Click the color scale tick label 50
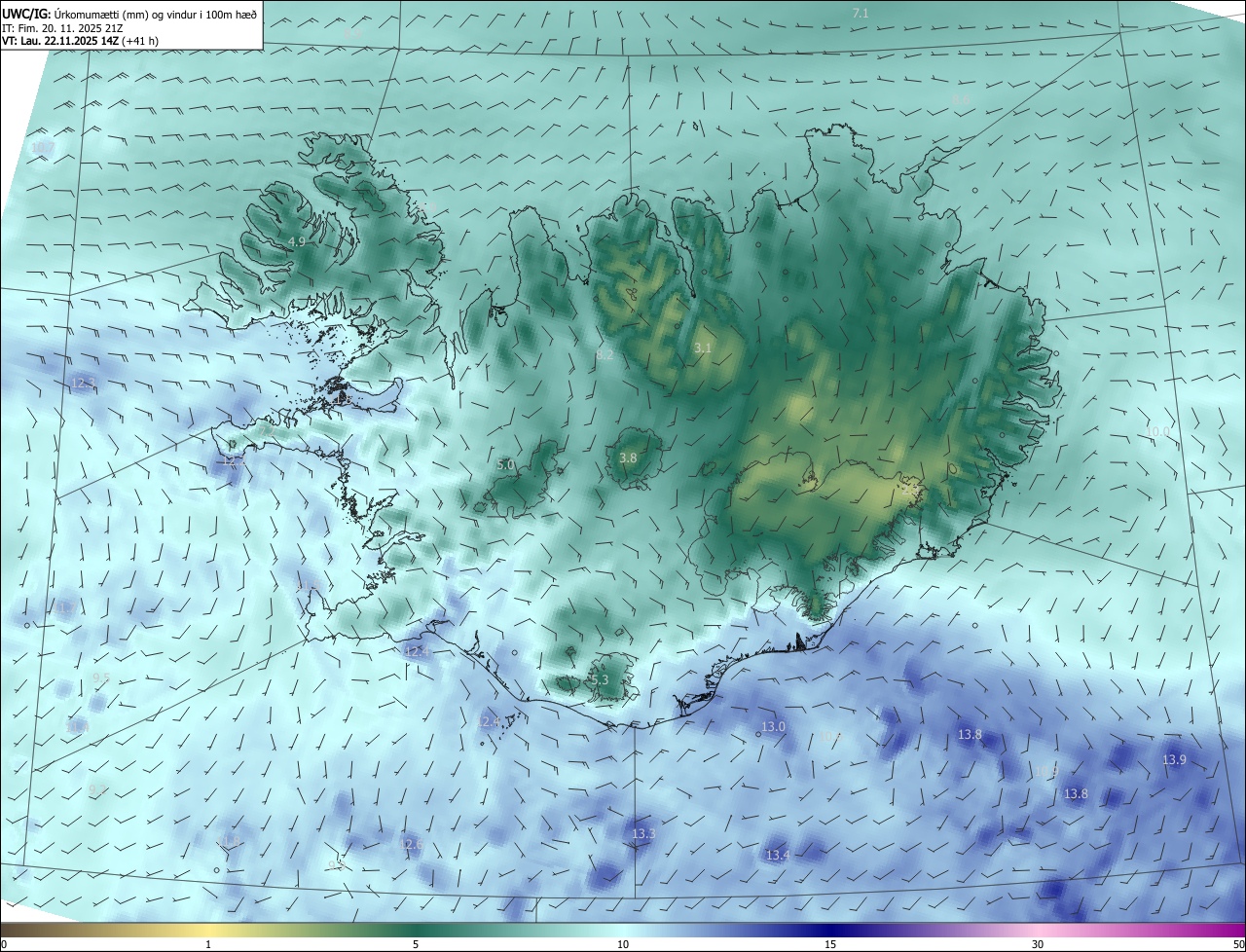This screenshot has width=1246, height=952. (1238, 944)
